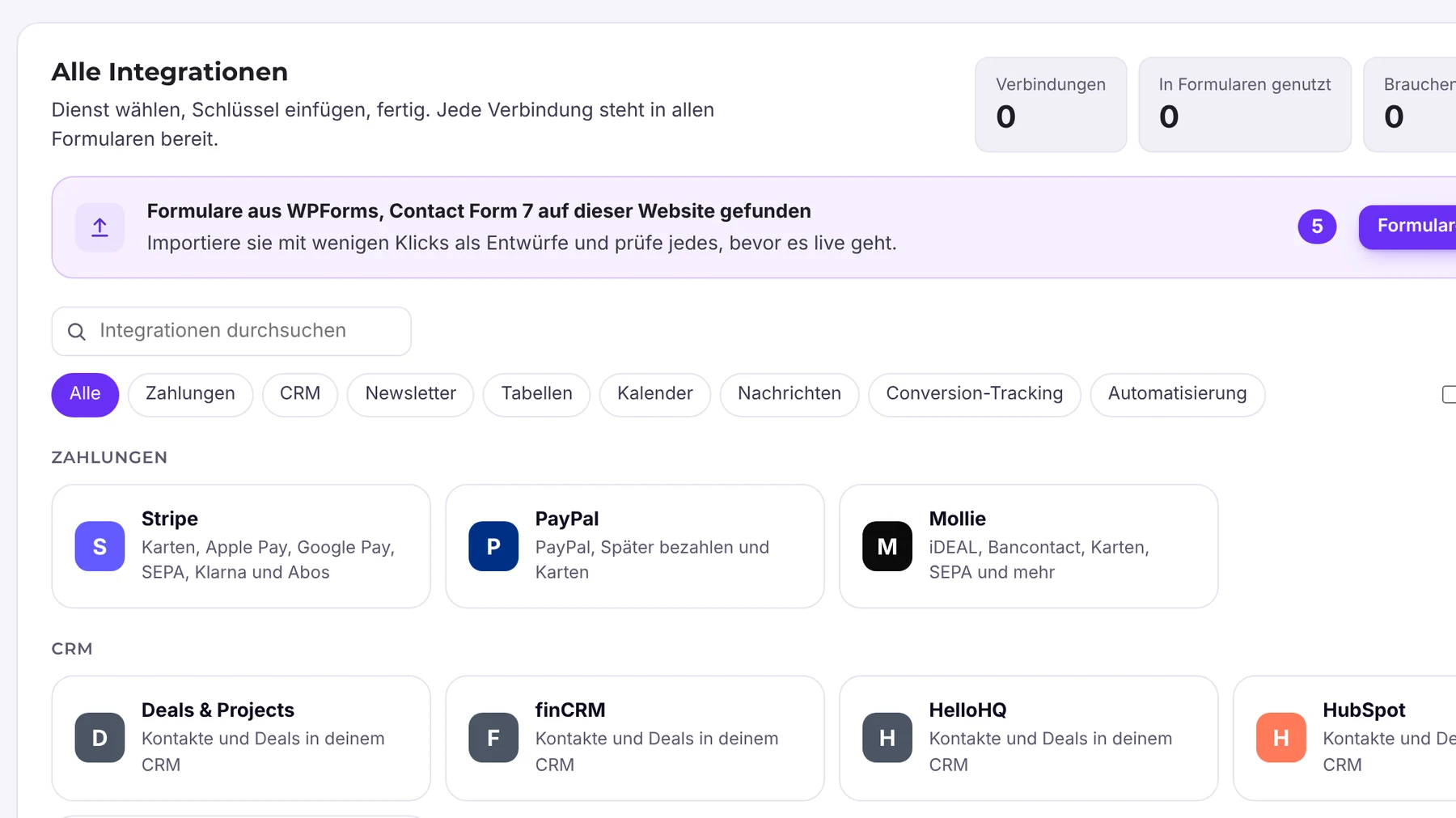Viewport: 1456px width, 818px height.
Task: Click the upload arrow icon in import banner
Action: [99, 227]
